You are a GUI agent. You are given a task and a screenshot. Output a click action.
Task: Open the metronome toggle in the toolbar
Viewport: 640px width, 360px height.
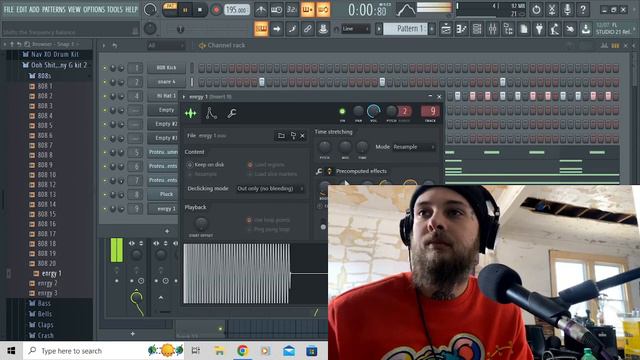point(261,9)
